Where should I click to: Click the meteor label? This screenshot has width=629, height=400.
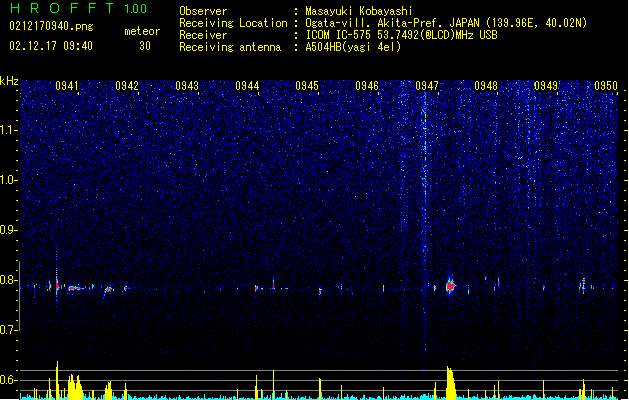tap(142, 31)
